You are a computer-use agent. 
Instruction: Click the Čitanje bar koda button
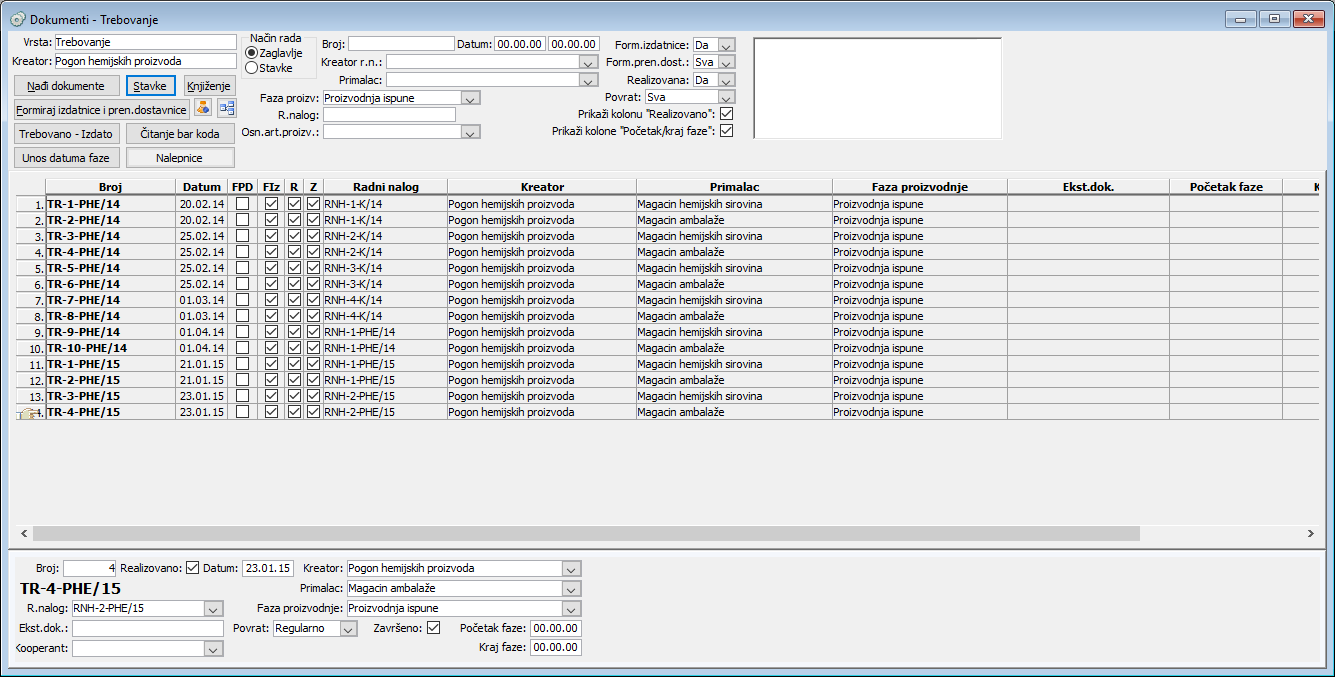click(181, 134)
